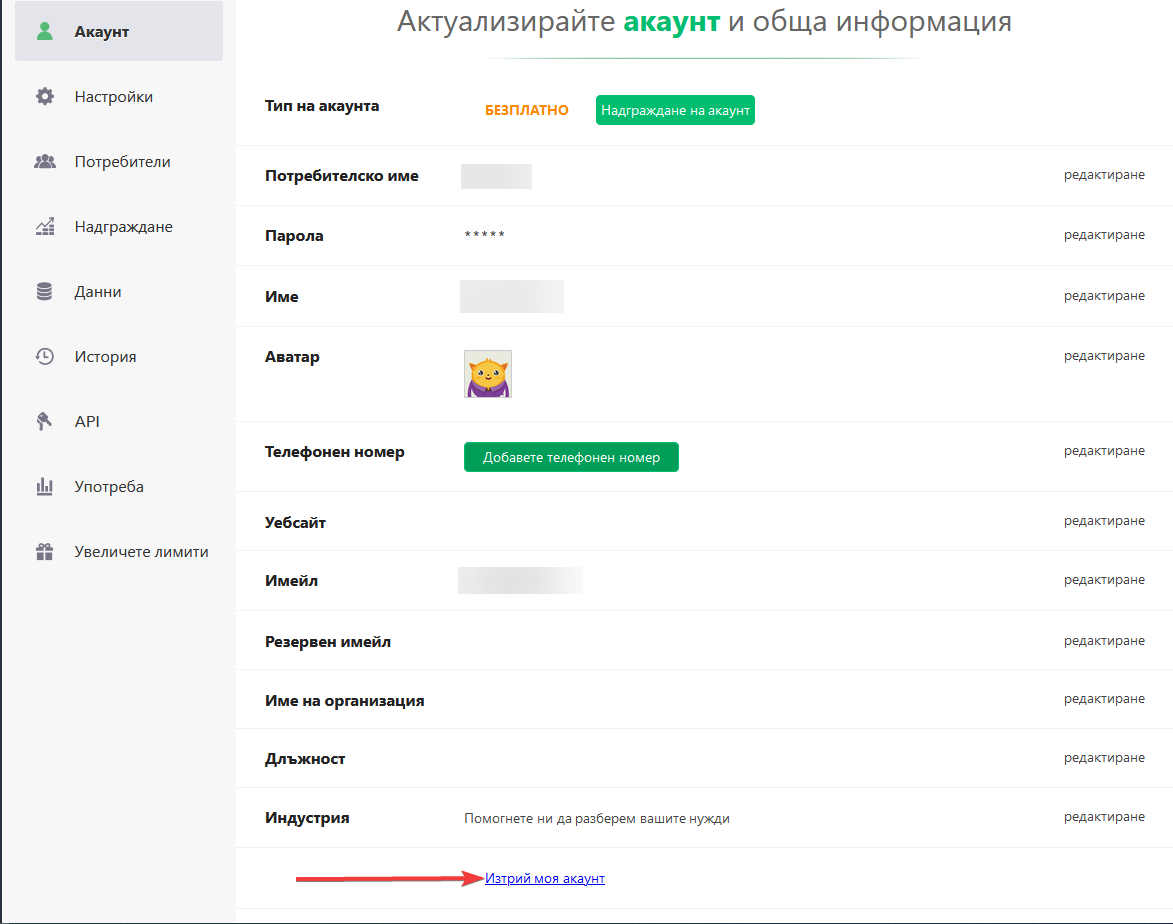Click the Увеличете лимити gift icon

tap(45, 551)
